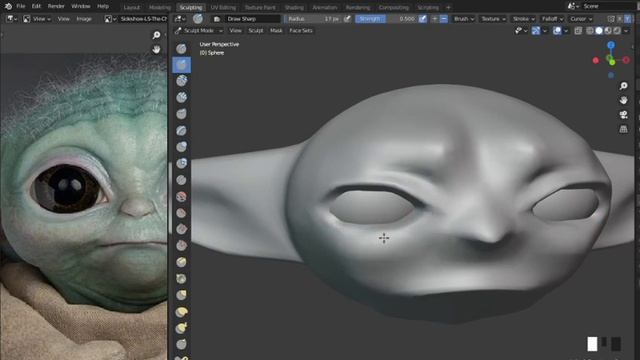640x360 pixels.
Task: Switch to wireframe viewport shading
Action: click(590, 31)
